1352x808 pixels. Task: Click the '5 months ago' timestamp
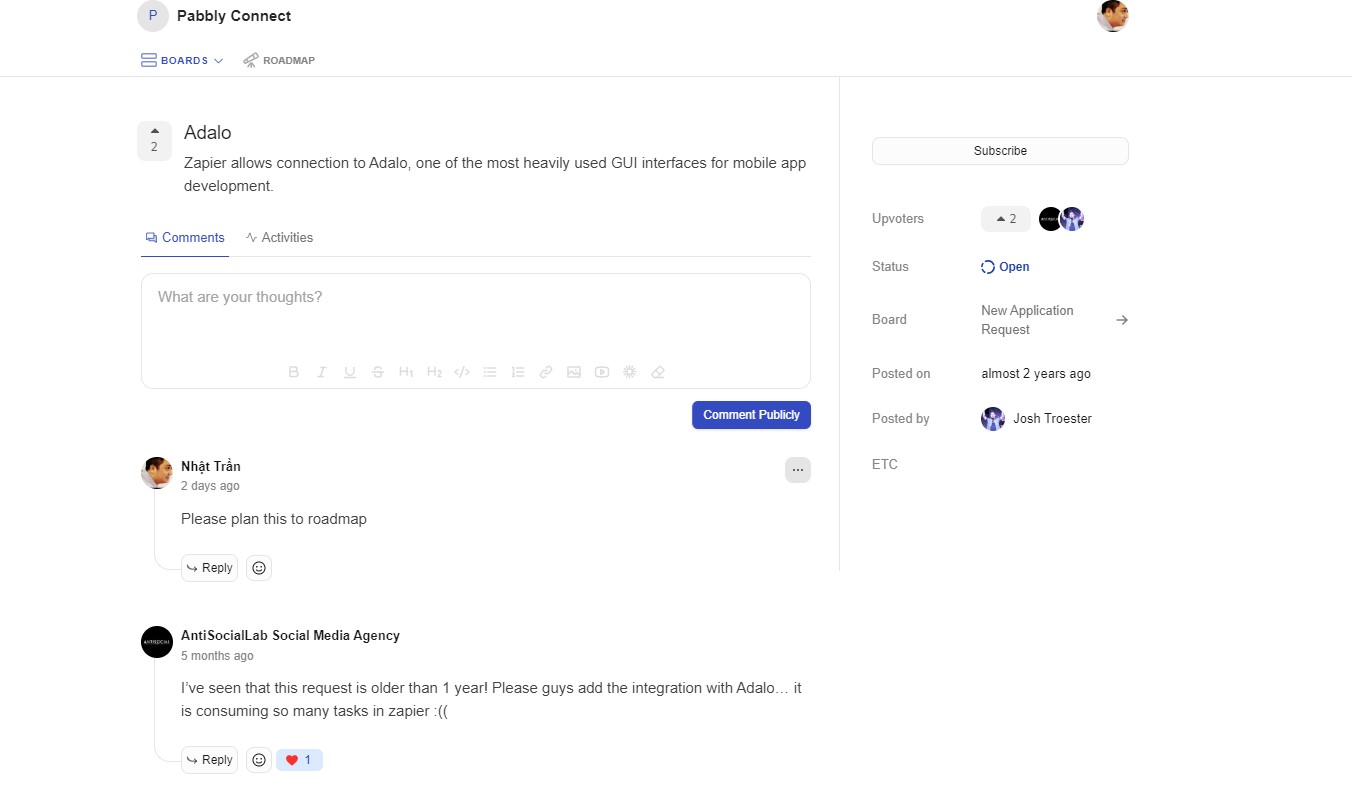(x=217, y=656)
